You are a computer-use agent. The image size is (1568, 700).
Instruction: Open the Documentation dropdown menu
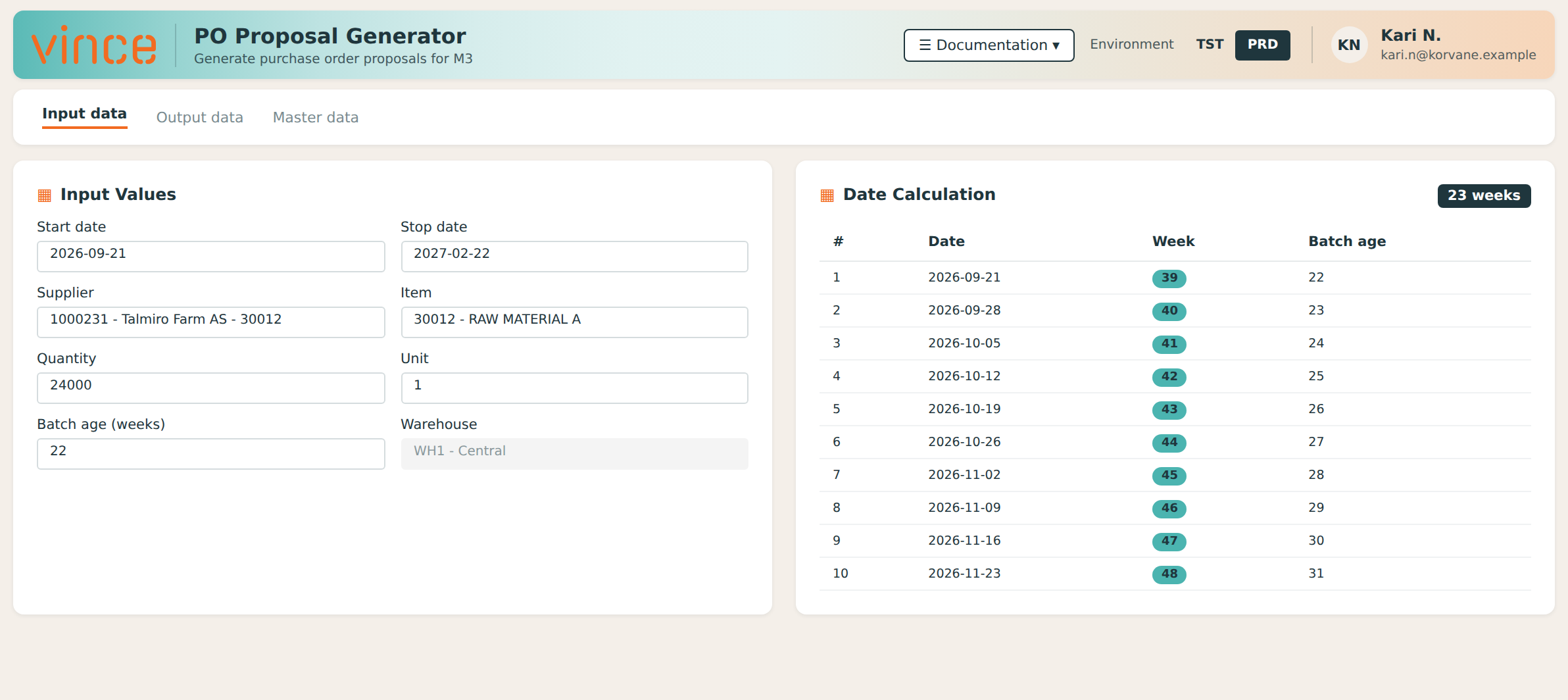(989, 45)
